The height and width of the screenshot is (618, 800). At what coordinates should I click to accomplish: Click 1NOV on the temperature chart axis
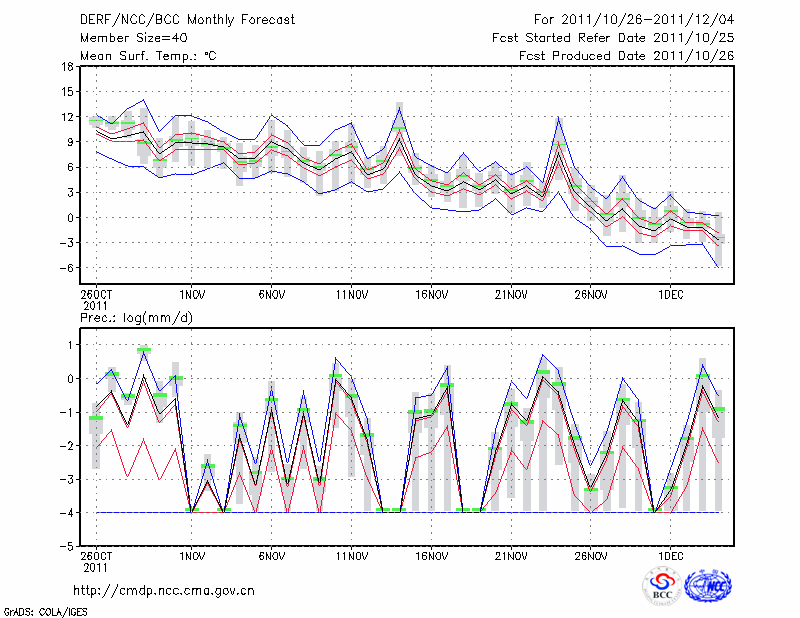(192, 296)
